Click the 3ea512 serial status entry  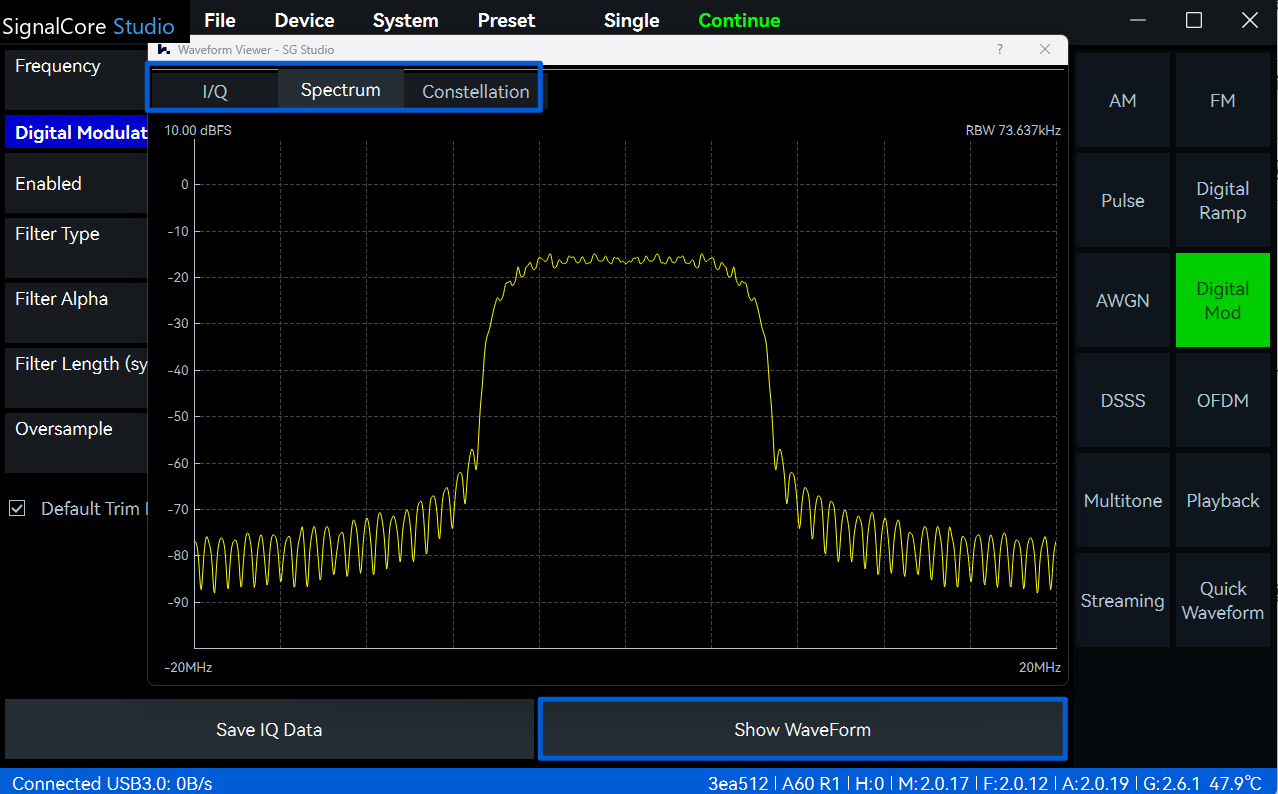click(x=739, y=783)
